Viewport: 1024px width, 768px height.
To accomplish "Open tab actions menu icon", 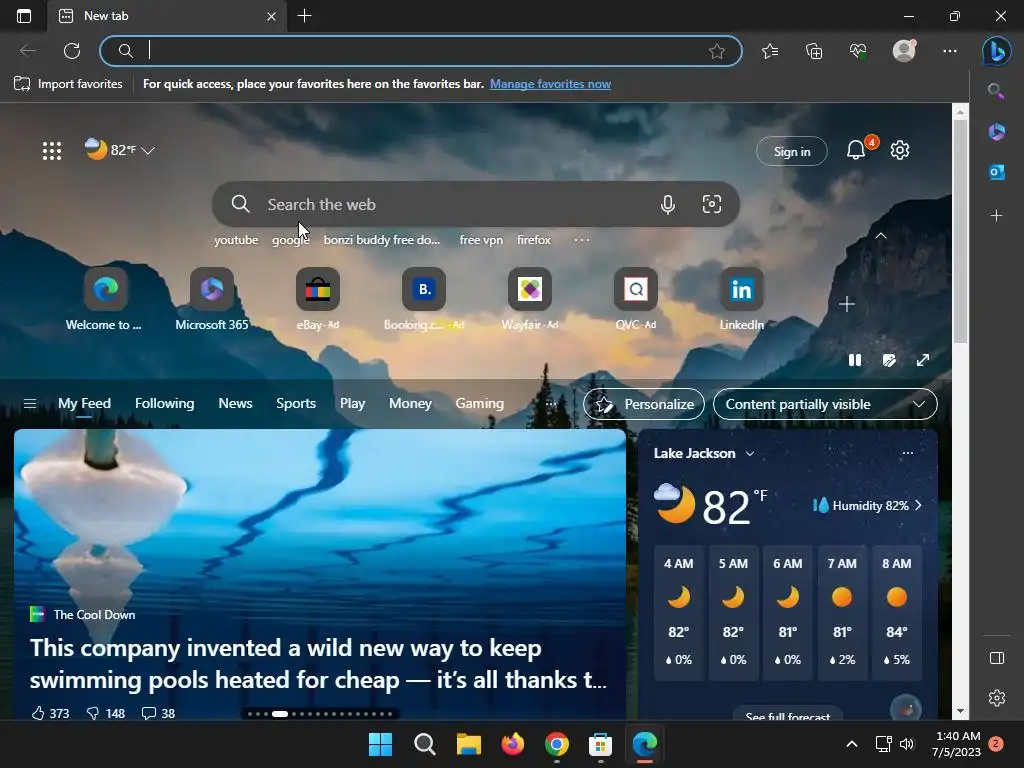I will [24, 16].
